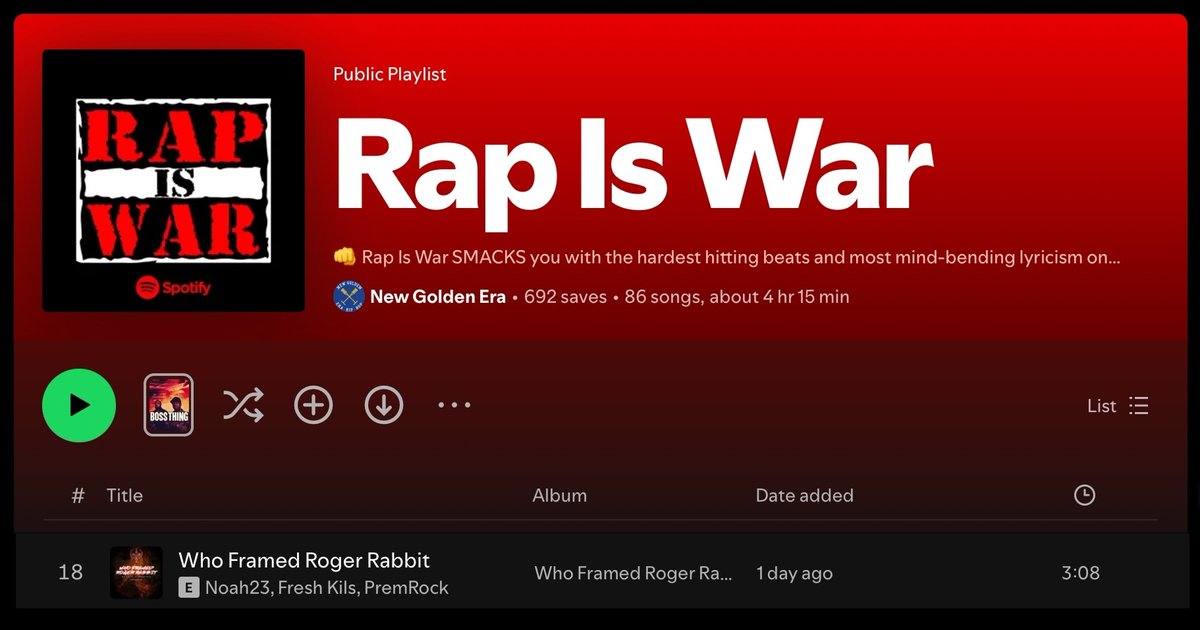
Task: Open the Boss Thing preview thumbnail
Action: [x=169, y=405]
